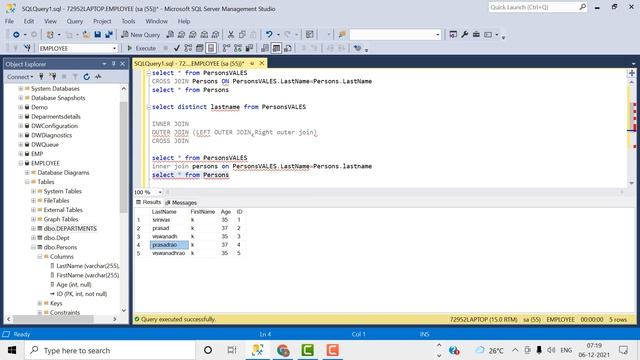
Task: Click the Query Options icon
Action: click(200, 48)
